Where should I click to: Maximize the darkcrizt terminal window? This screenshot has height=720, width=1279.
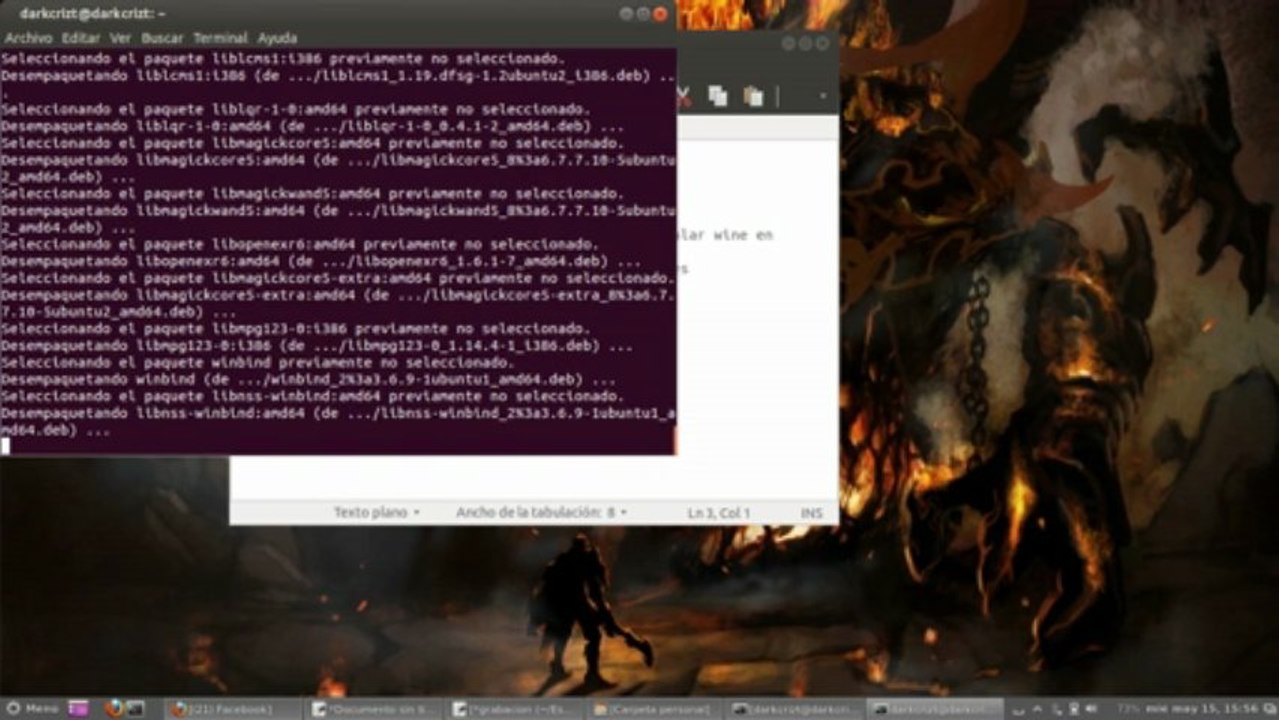[x=643, y=14]
